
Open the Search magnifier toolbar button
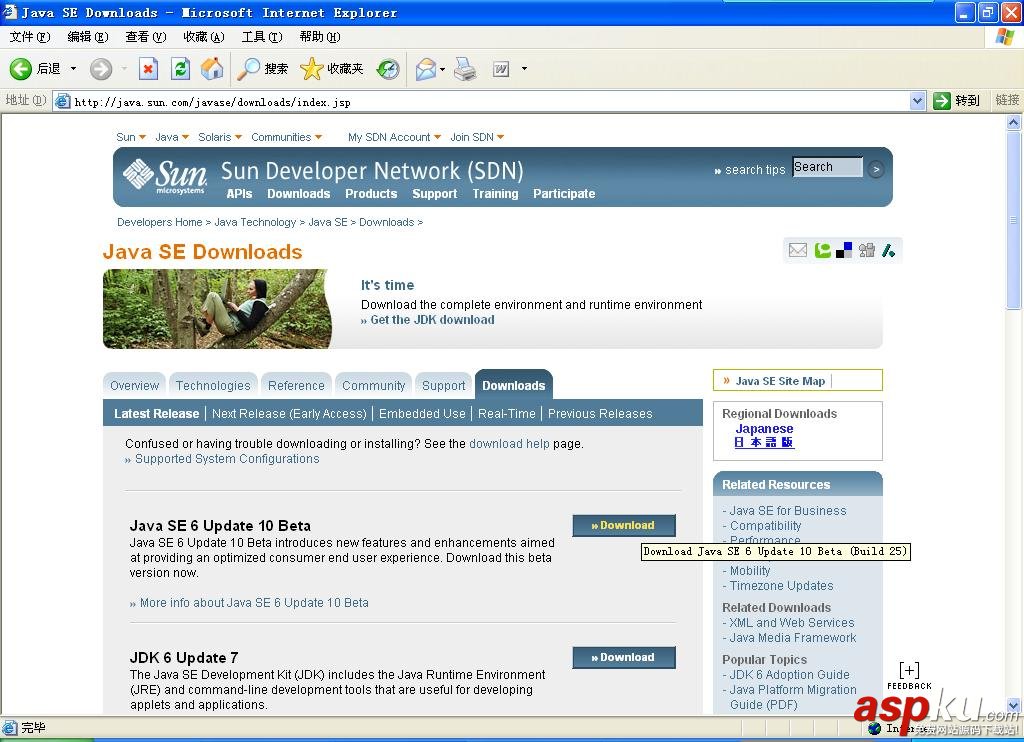[262, 69]
